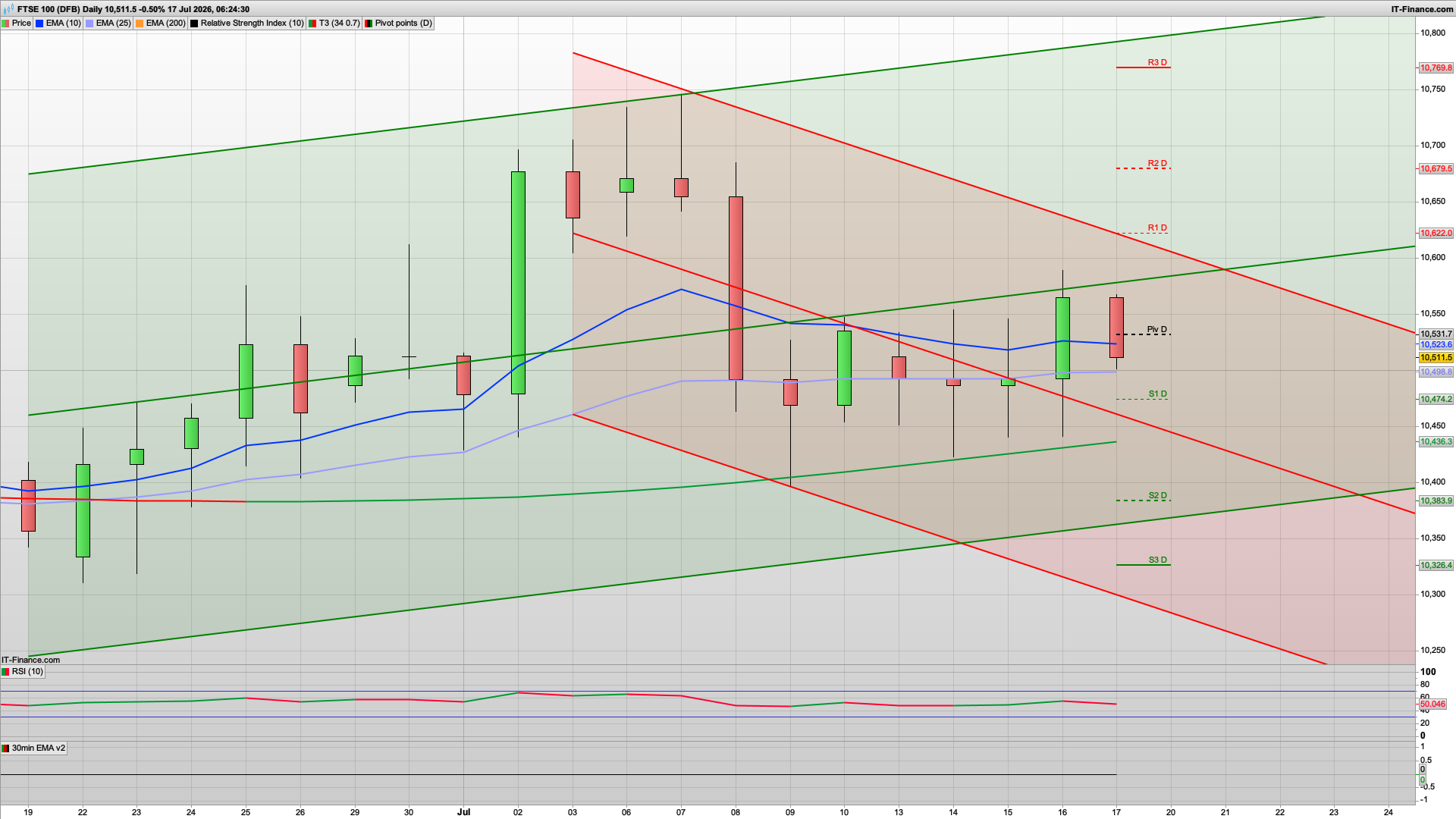Screen dimensions: 1456x819
Task: Open the T3 (34 0.7) indicator label
Action: [x=339, y=24]
